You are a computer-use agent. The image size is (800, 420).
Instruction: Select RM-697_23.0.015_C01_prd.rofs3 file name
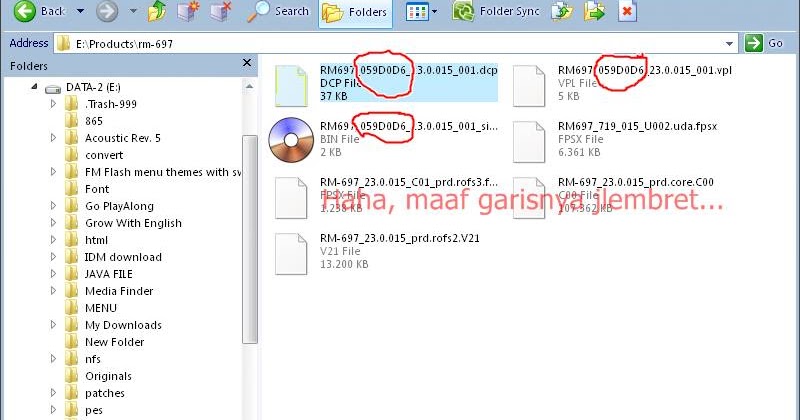point(409,182)
